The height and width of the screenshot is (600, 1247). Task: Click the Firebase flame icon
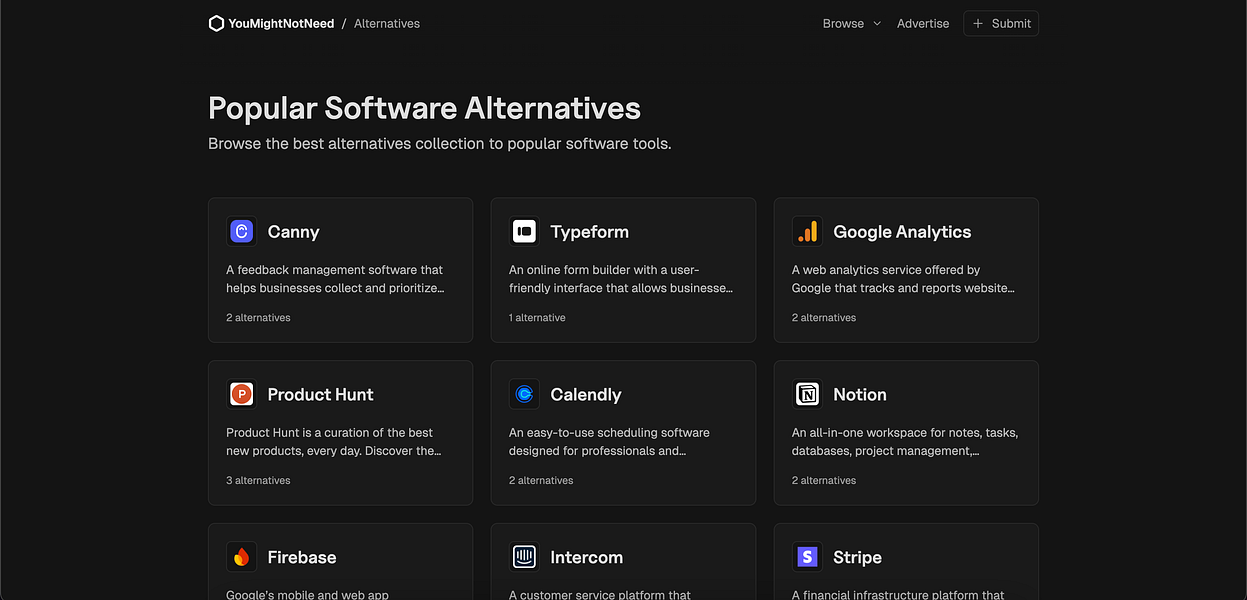coord(241,558)
